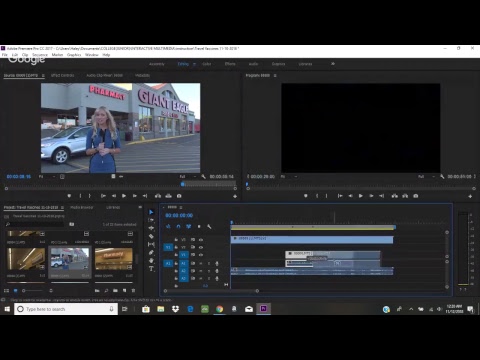Play the Source monitor clip

(x=124, y=196)
